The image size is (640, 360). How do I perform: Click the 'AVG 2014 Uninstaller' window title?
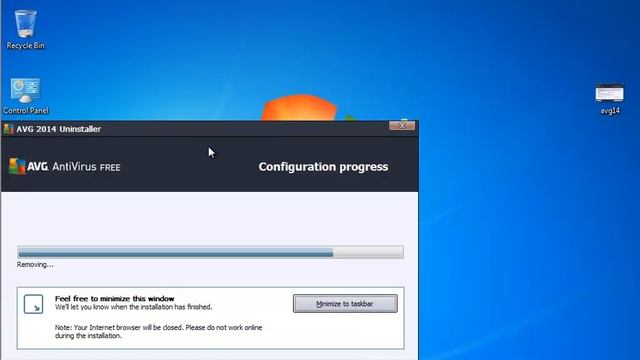click(58, 129)
